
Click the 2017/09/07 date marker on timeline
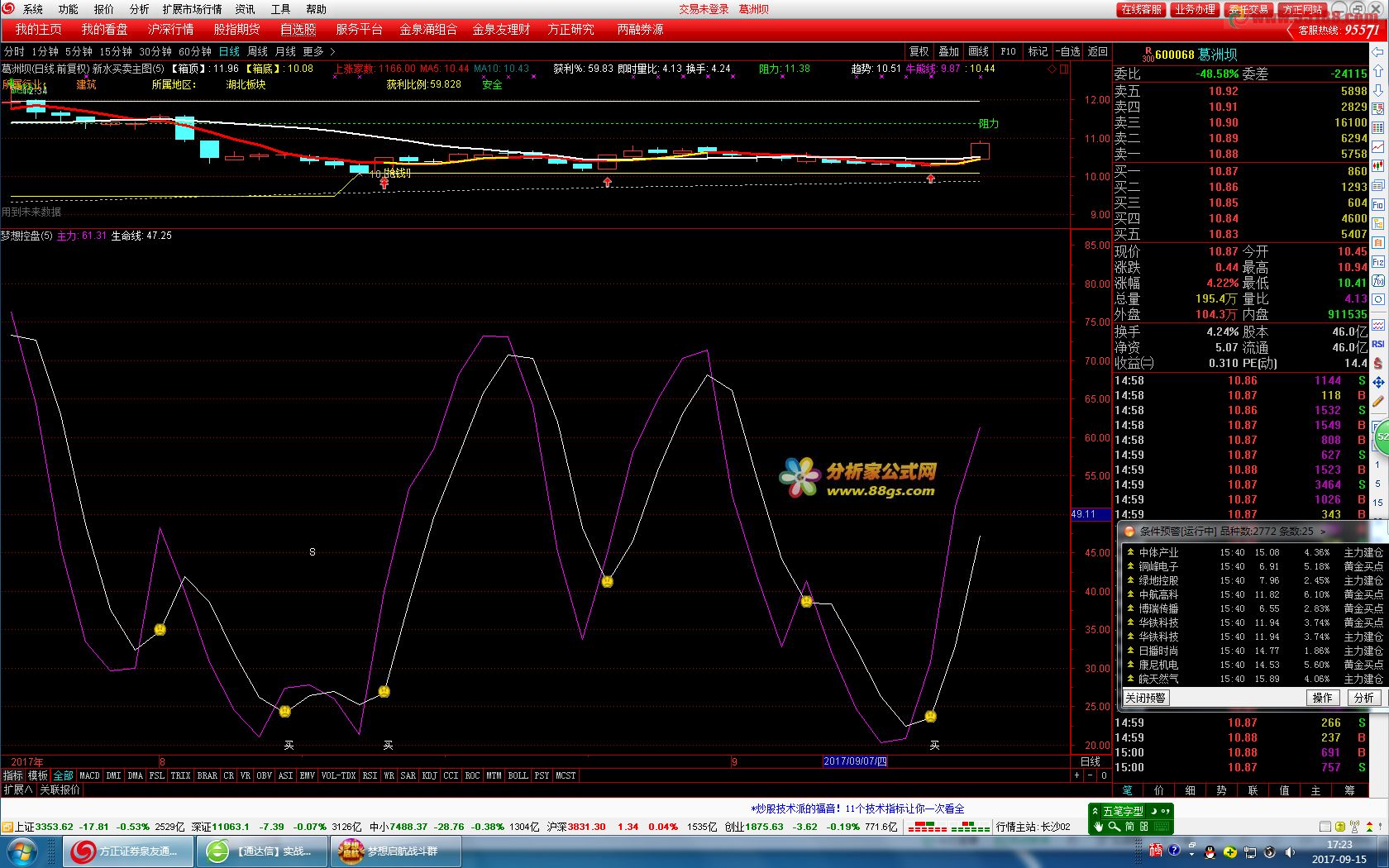(855, 761)
